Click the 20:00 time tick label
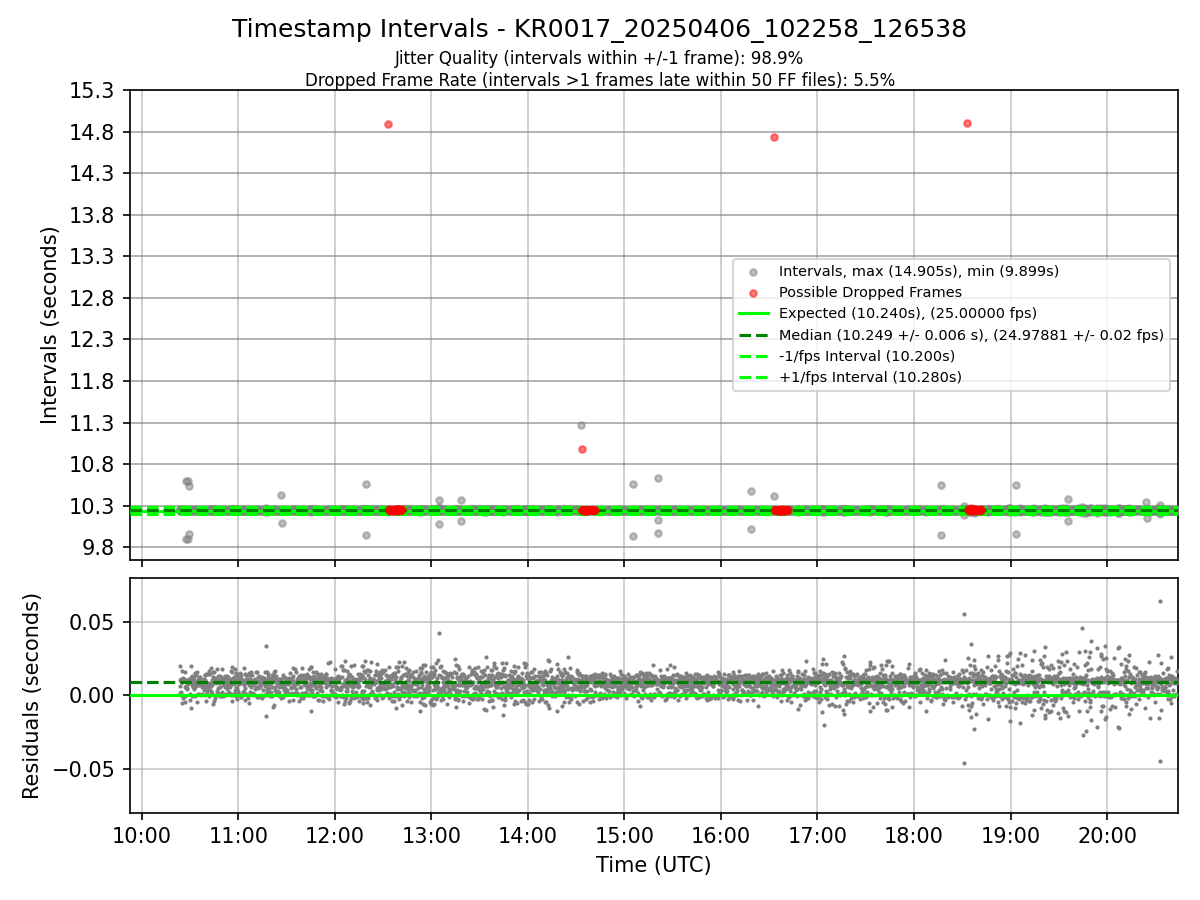This screenshot has height=900, width=1200. coord(1107,836)
